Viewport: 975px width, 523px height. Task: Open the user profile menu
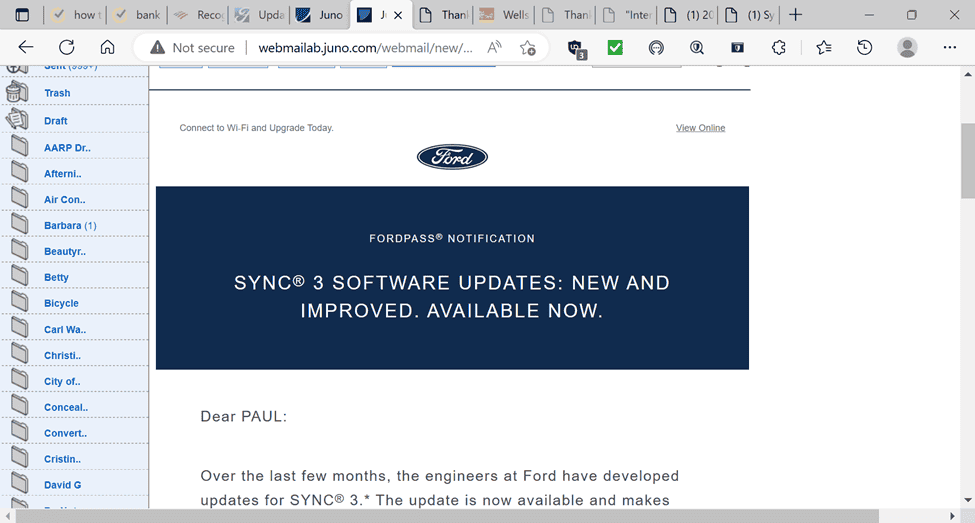click(907, 47)
